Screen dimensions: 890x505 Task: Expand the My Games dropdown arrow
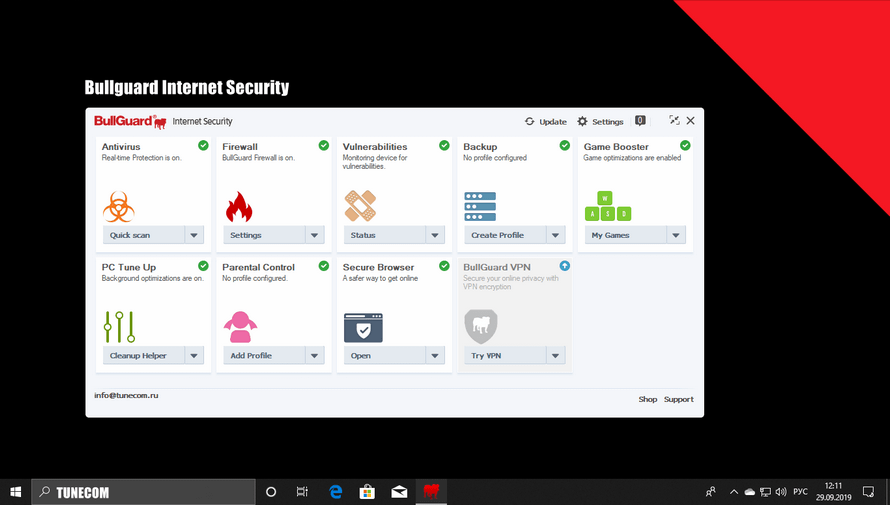coord(676,235)
